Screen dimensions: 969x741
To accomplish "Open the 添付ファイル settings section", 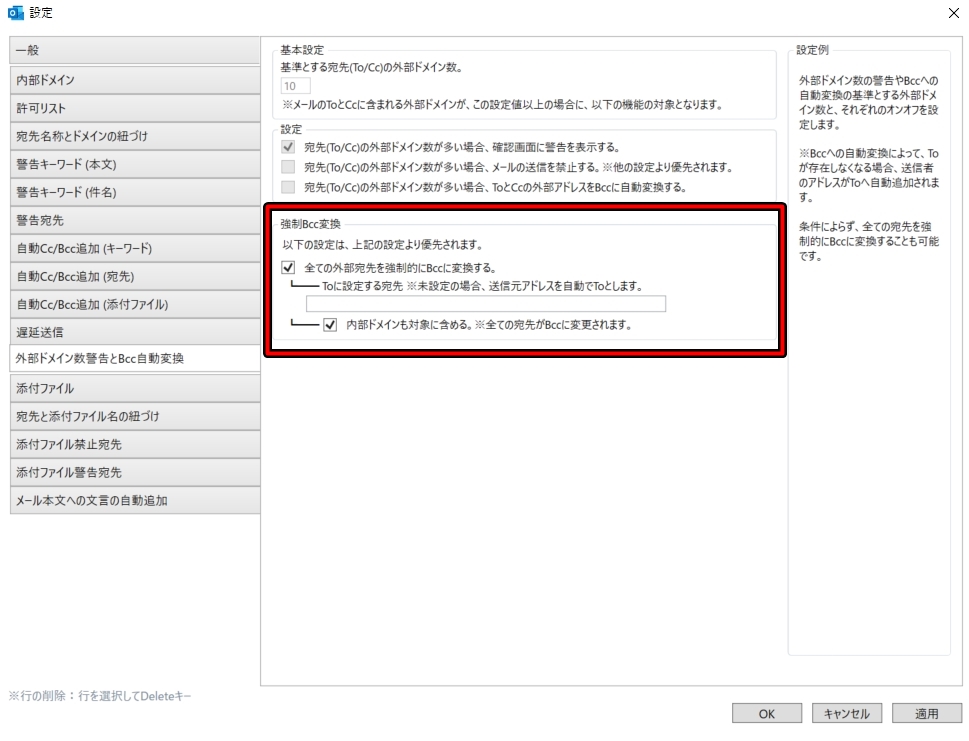I will [x=135, y=390].
